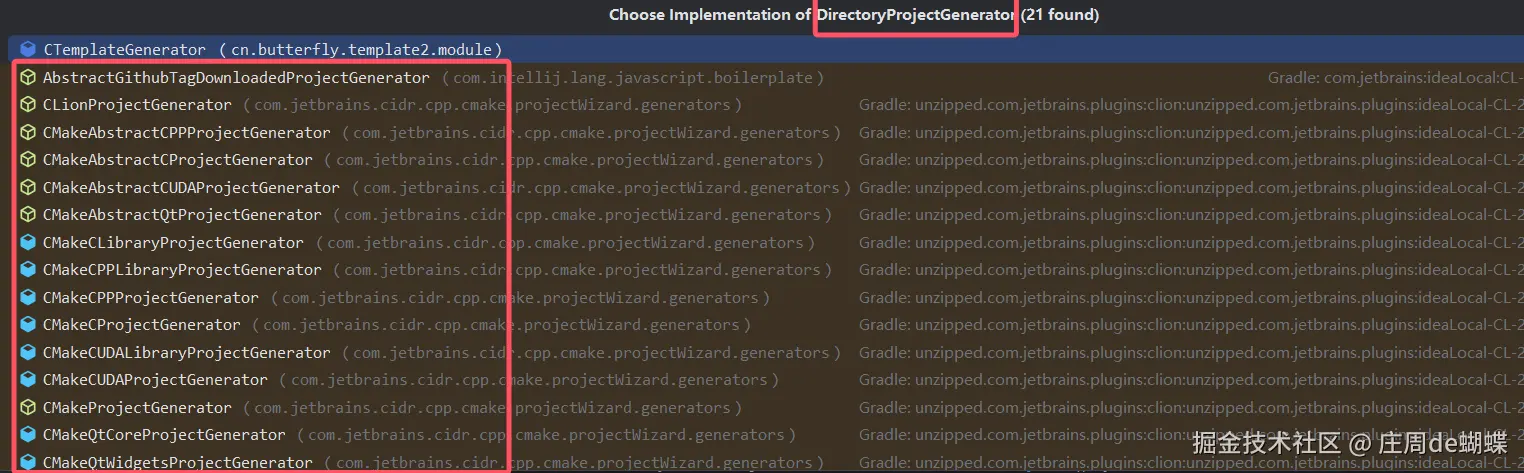
Task: Select CMakeAbstractQtProjectGenerator in the list
Action: pyautogui.click(x=182, y=215)
